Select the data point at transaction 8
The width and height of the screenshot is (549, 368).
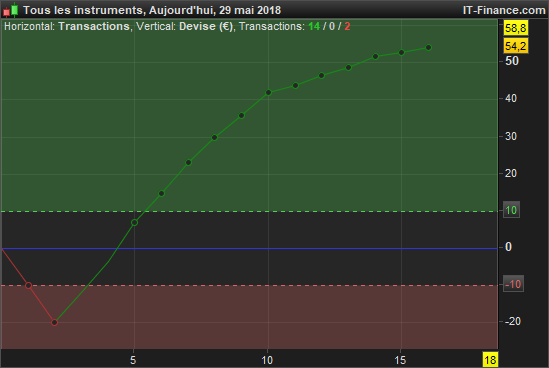click(x=215, y=138)
